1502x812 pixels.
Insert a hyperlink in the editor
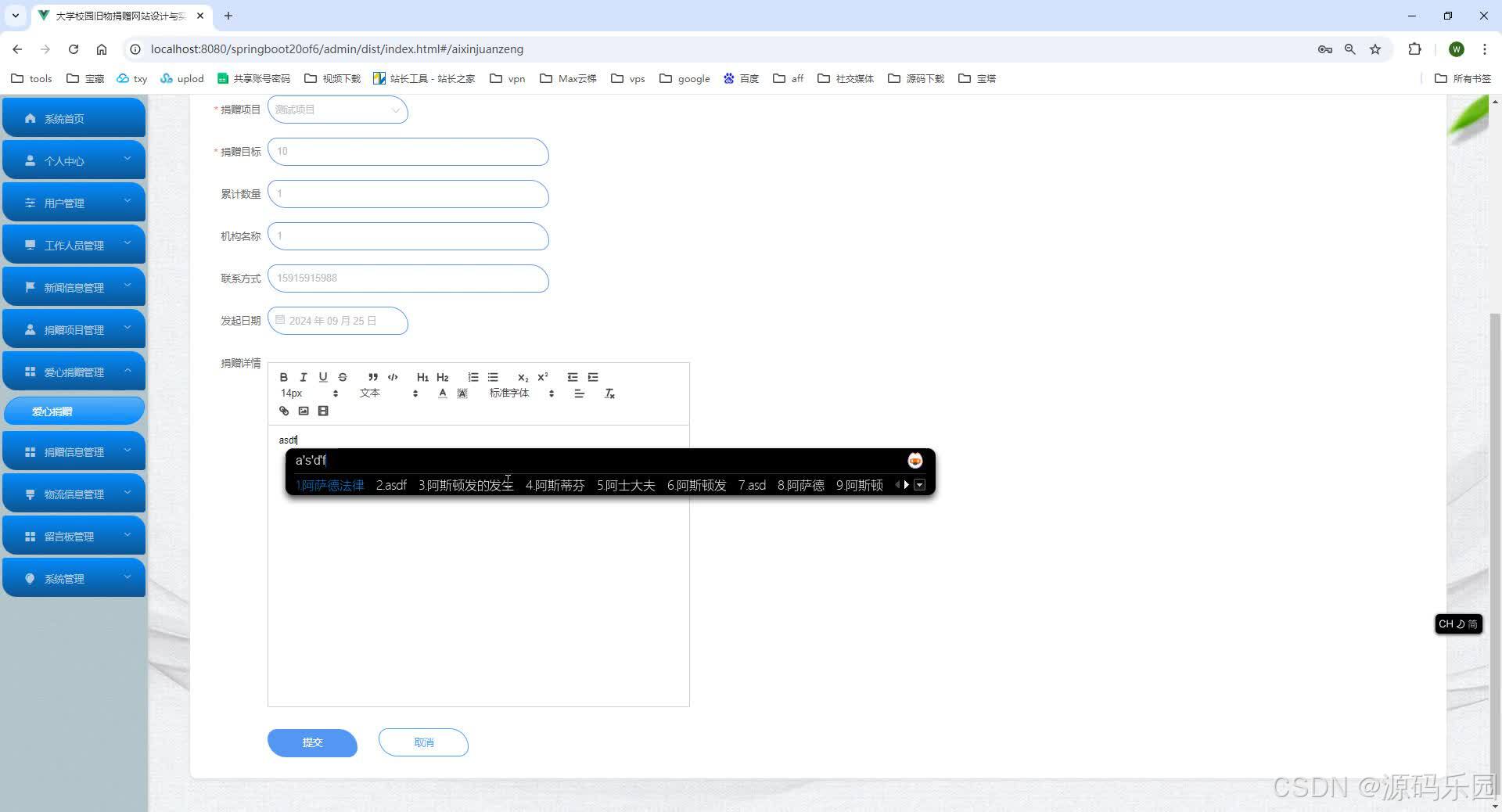coord(284,411)
